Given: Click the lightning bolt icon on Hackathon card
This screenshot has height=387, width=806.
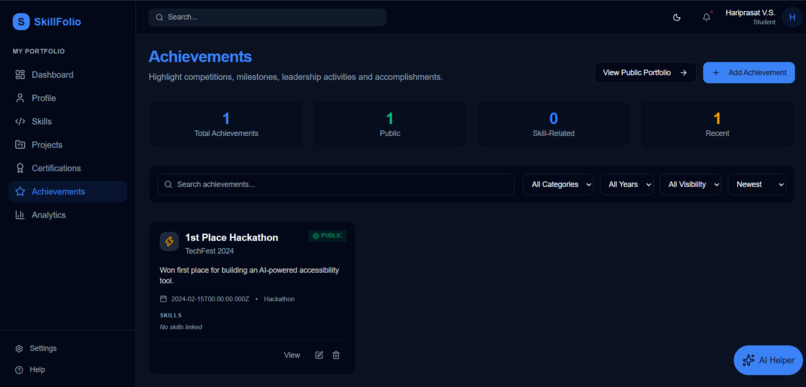Looking at the screenshot, I should [169, 242].
